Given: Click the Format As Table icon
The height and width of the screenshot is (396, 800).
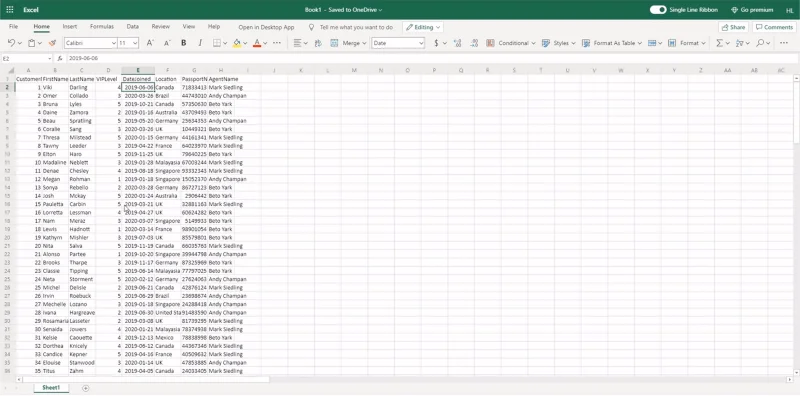Looking at the screenshot, I should point(586,43).
